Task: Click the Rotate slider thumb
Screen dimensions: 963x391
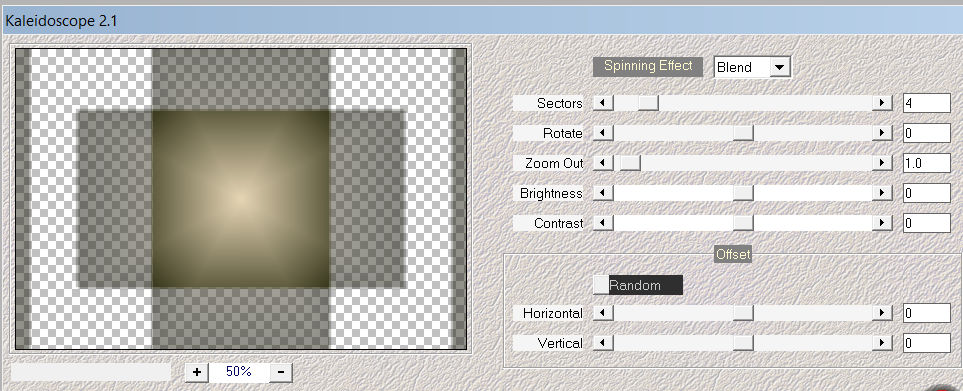Action: click(743, 133)
